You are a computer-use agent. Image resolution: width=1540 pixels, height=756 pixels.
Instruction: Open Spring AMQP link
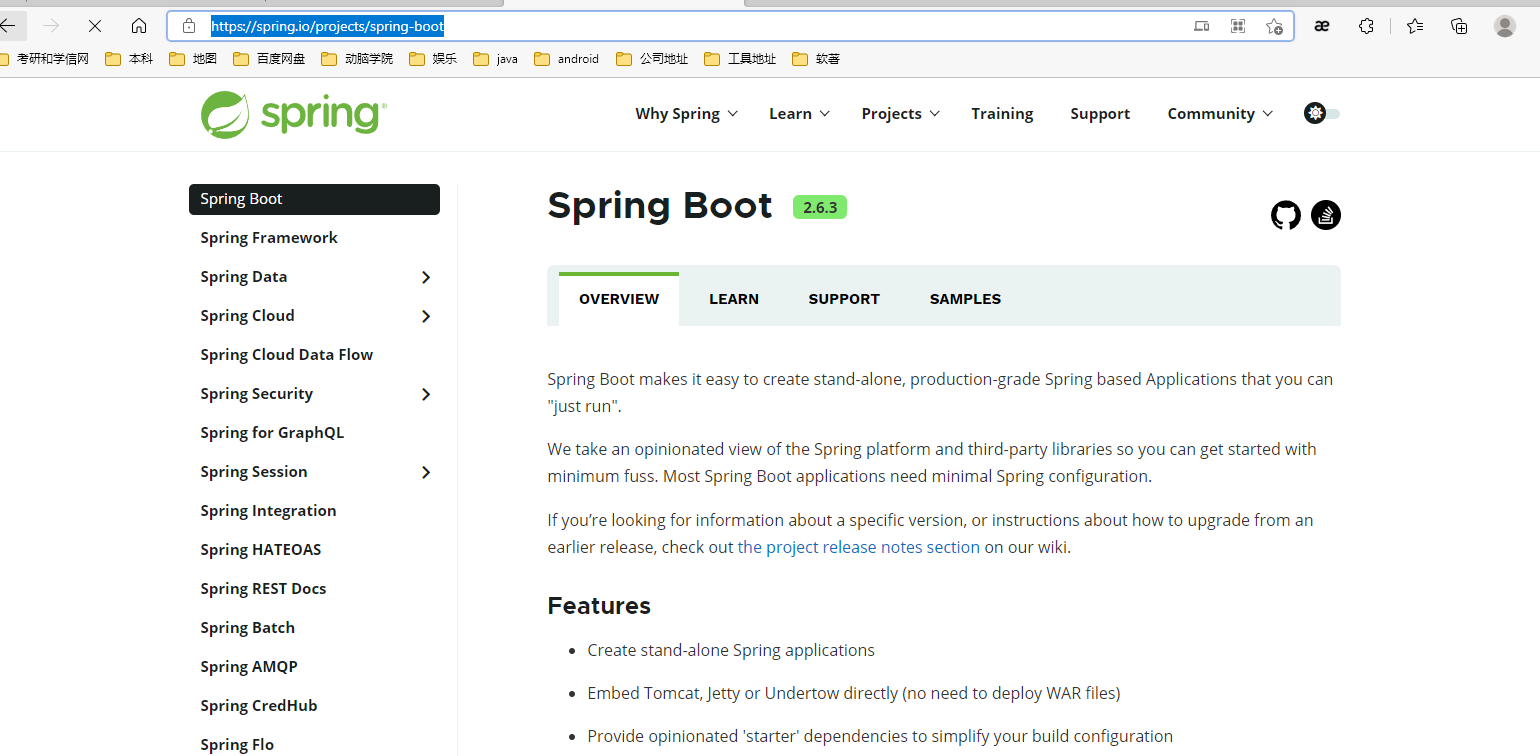click(249, 667)
